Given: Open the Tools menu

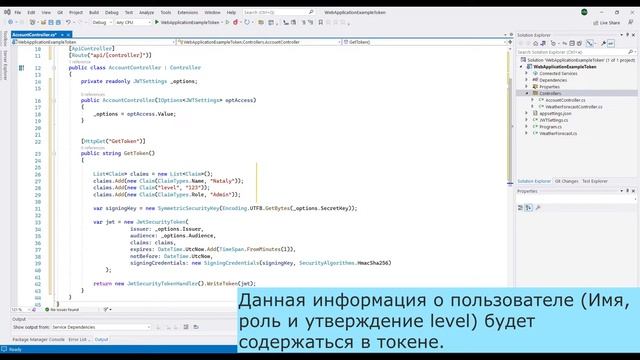Looking at the screenshot, I should [165, 13].
